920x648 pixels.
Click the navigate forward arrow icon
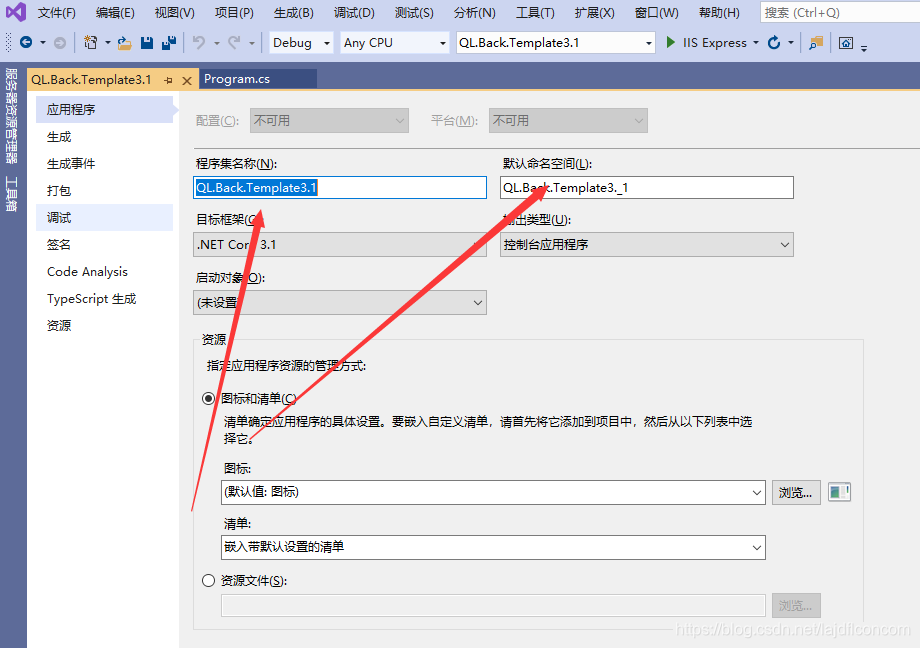tap(60, 42)
